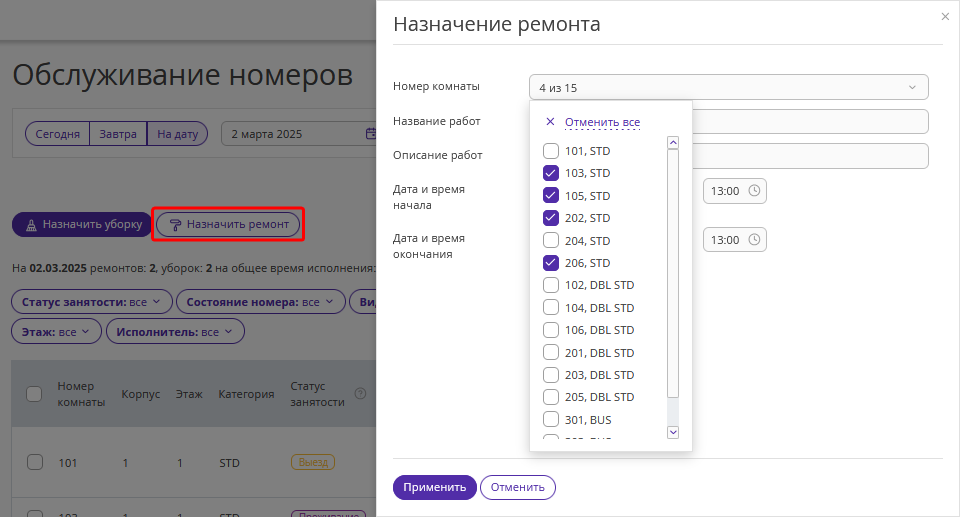Uncheck room 202, STD checkbox
Image resolution: width=960 pixels, height=517 pixels.
tap(551, 217)
